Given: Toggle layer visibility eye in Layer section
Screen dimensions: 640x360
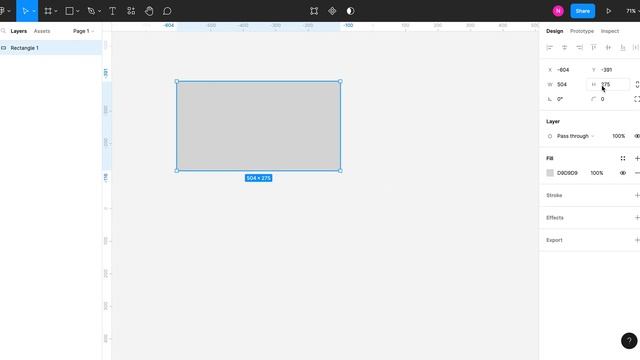Looking at the screenshot, I should [x=637, y=136].
